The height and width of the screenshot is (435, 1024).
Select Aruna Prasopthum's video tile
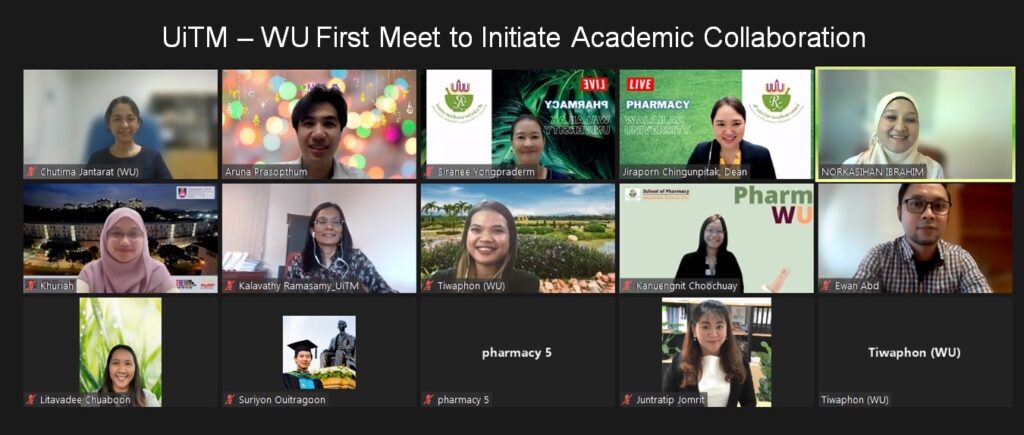click(319, 124)
